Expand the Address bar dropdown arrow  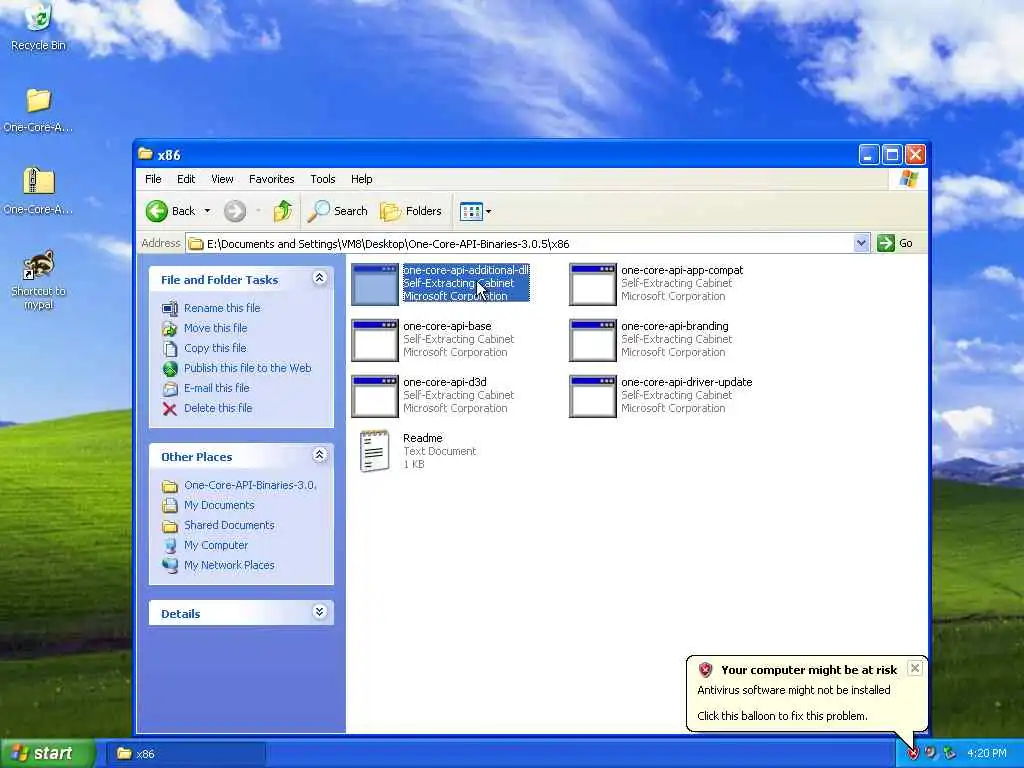click(x=861, y=244)
